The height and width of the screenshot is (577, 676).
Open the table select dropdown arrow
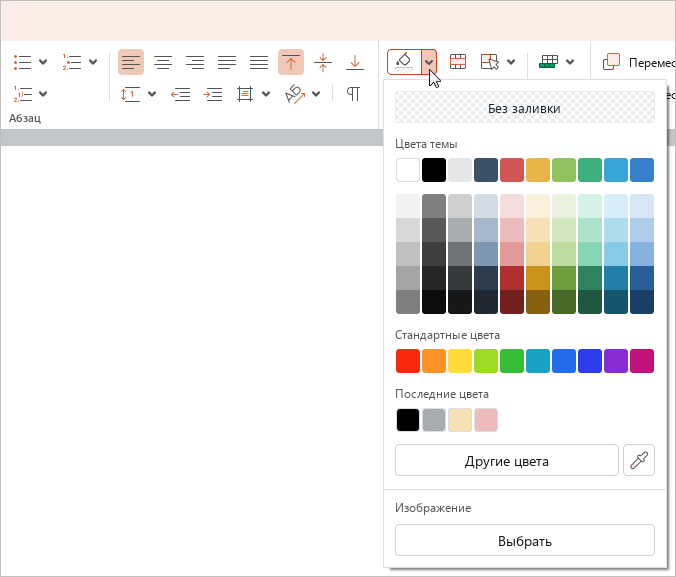[511, 62]
